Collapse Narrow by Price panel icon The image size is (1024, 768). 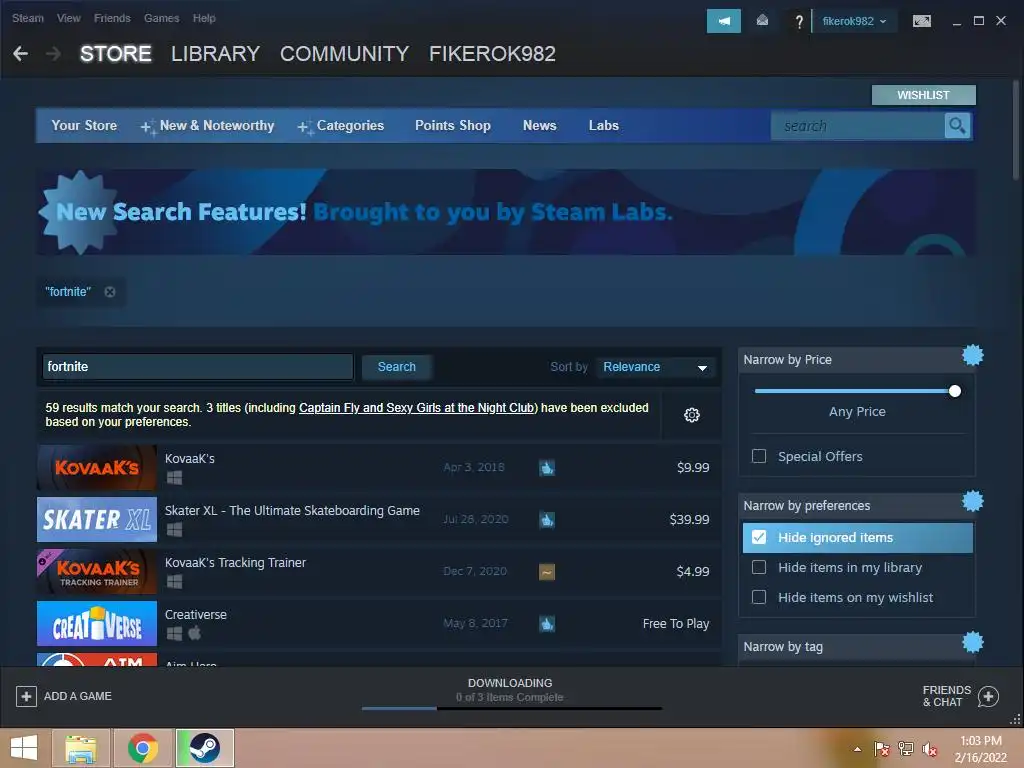[972, 355]
